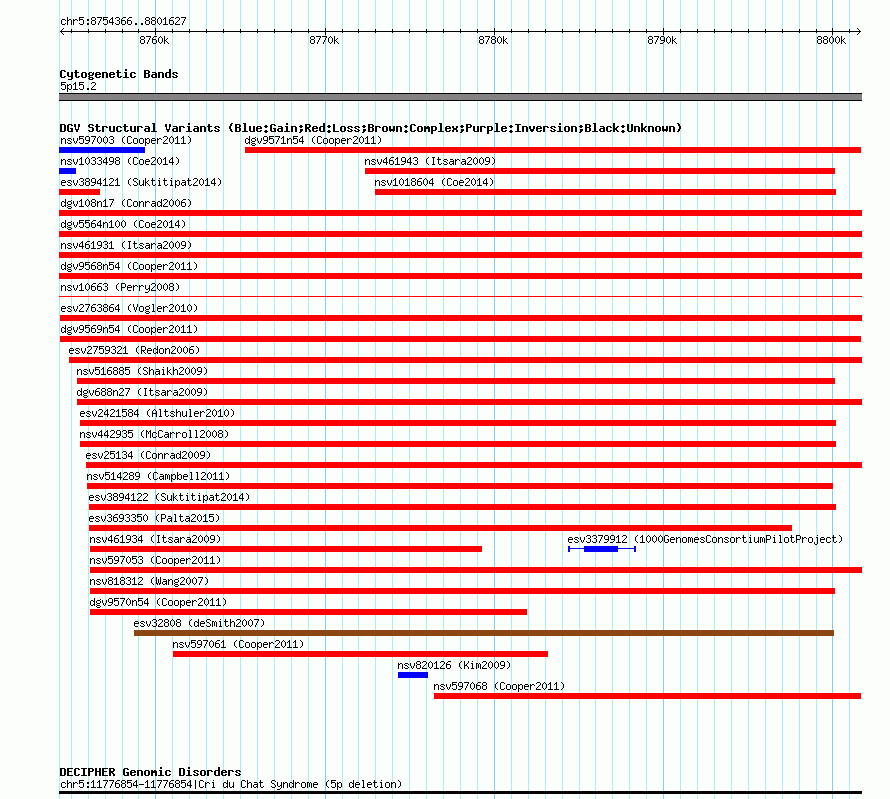Click the 8780k ruler tick label

coord(493,40)
